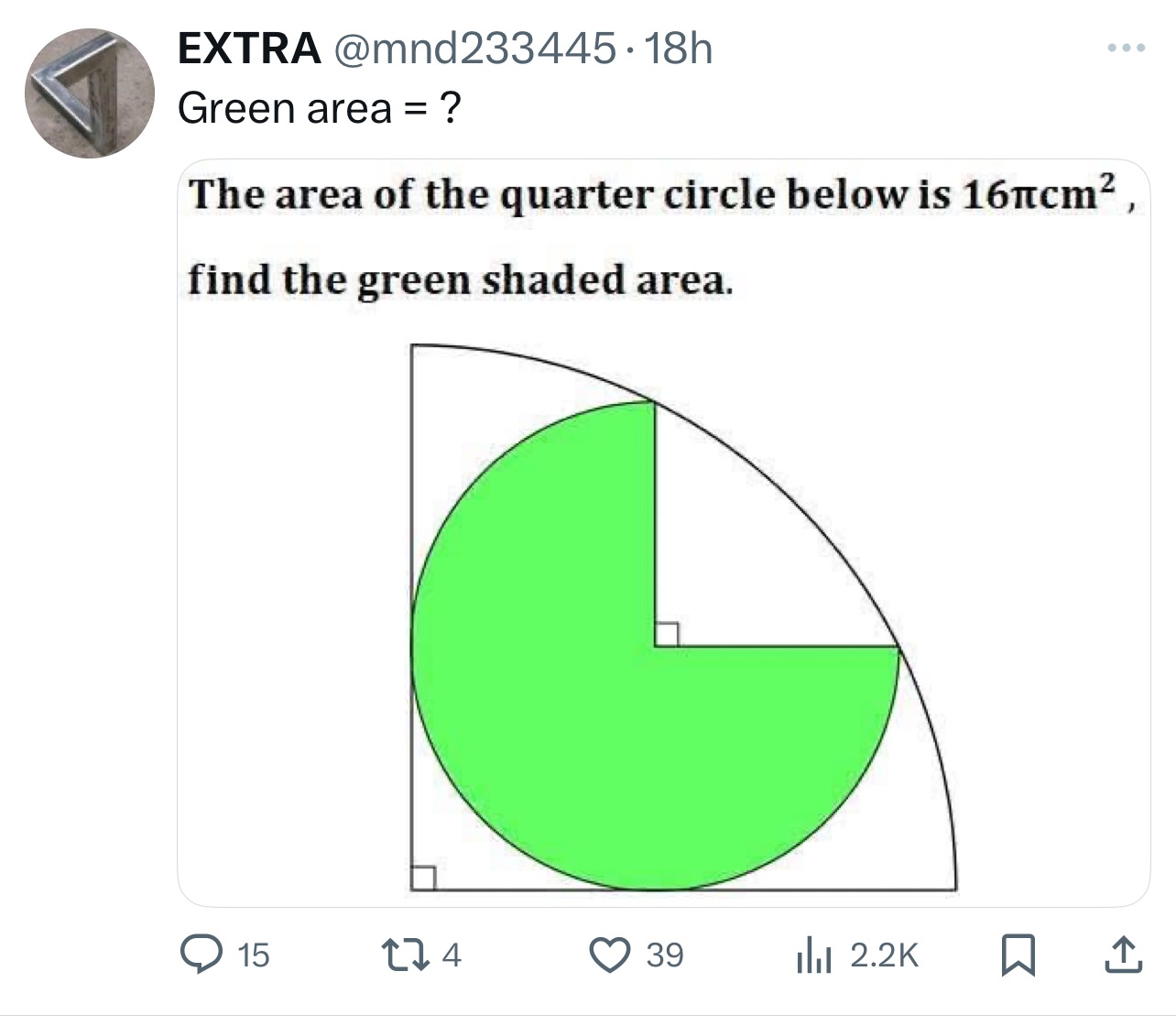Click the like count 39
The width and height of the screenshot is (1176, 1026).
pos(665,955)
